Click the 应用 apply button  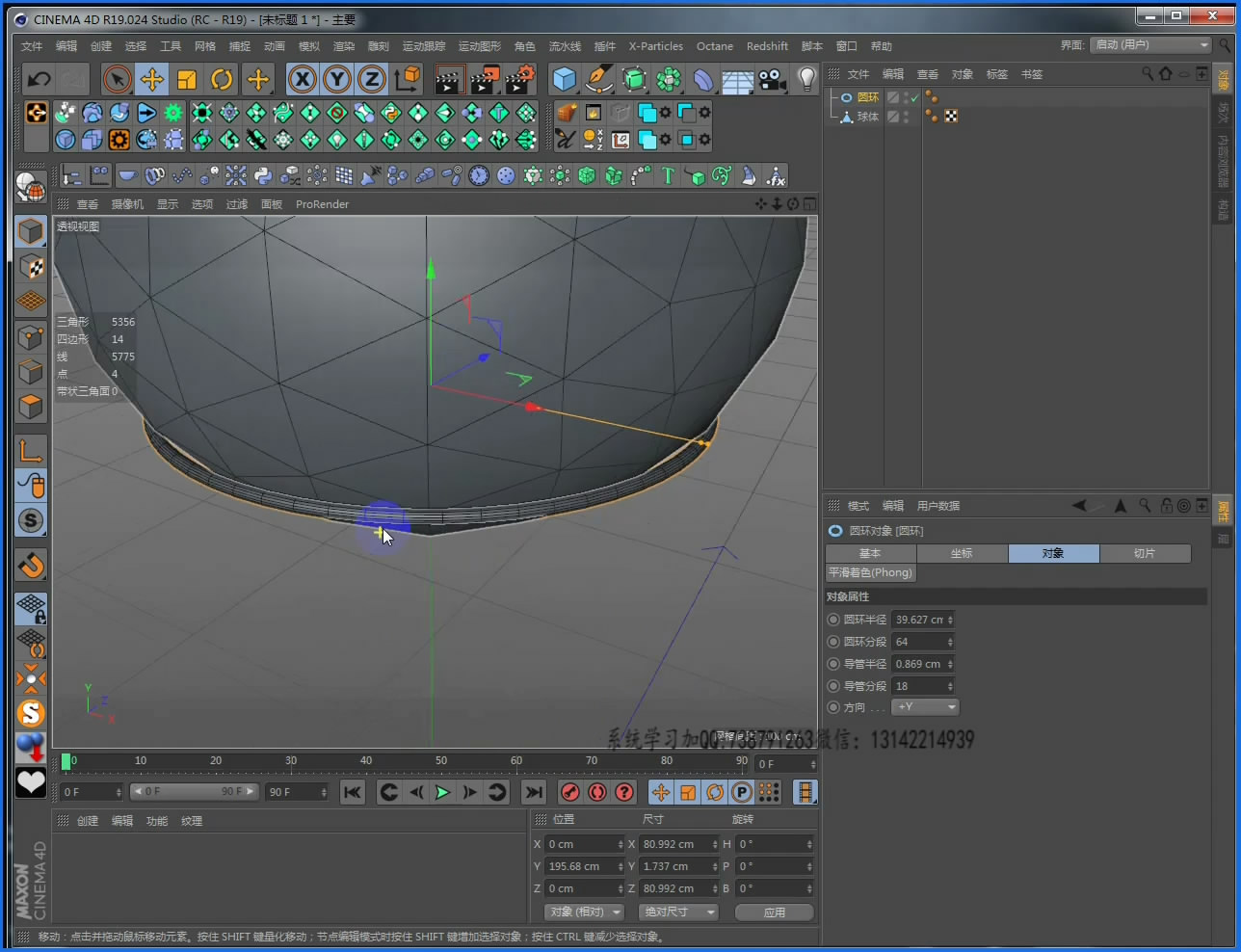coord(775,912)
